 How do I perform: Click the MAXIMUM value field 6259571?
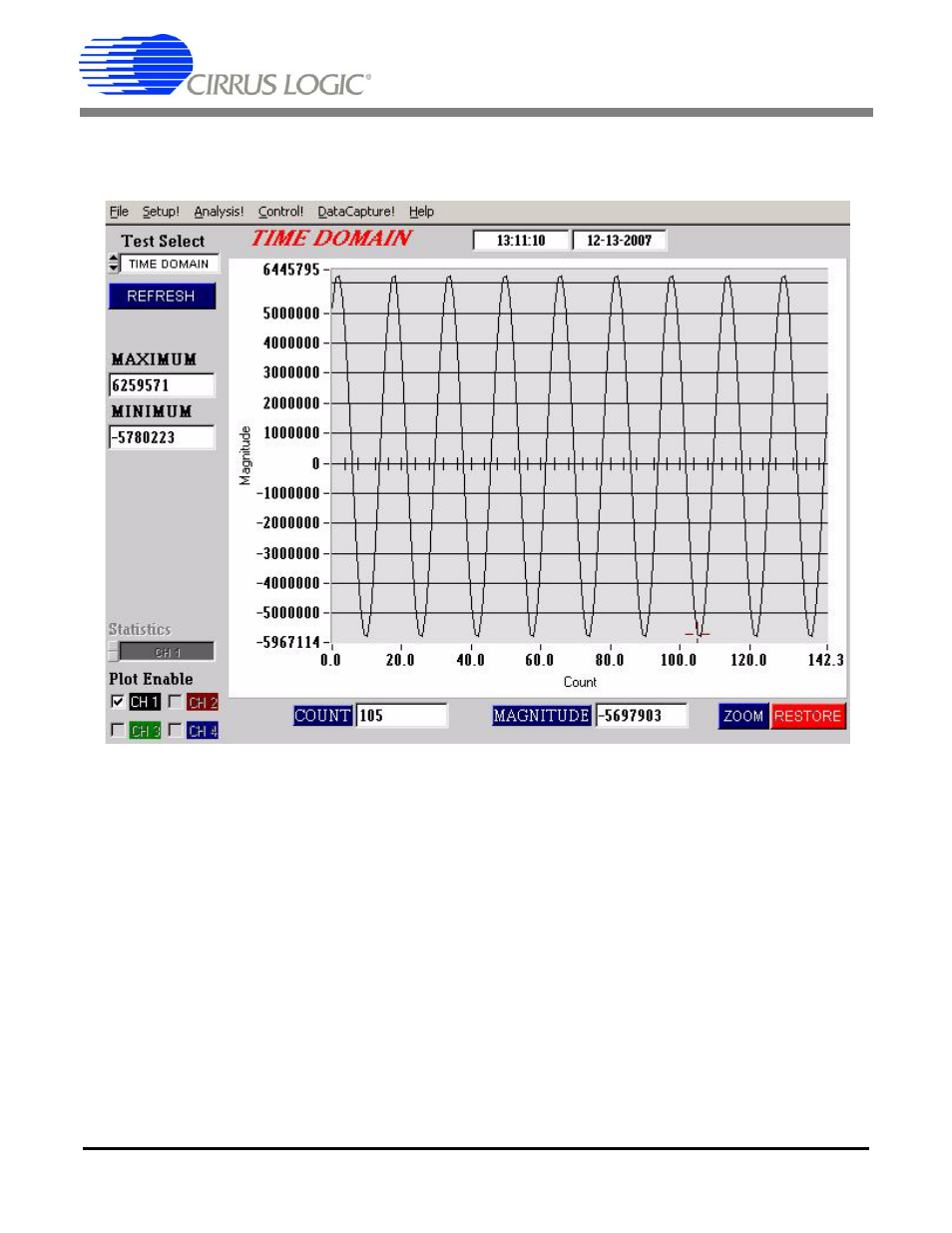pos(161,385)
